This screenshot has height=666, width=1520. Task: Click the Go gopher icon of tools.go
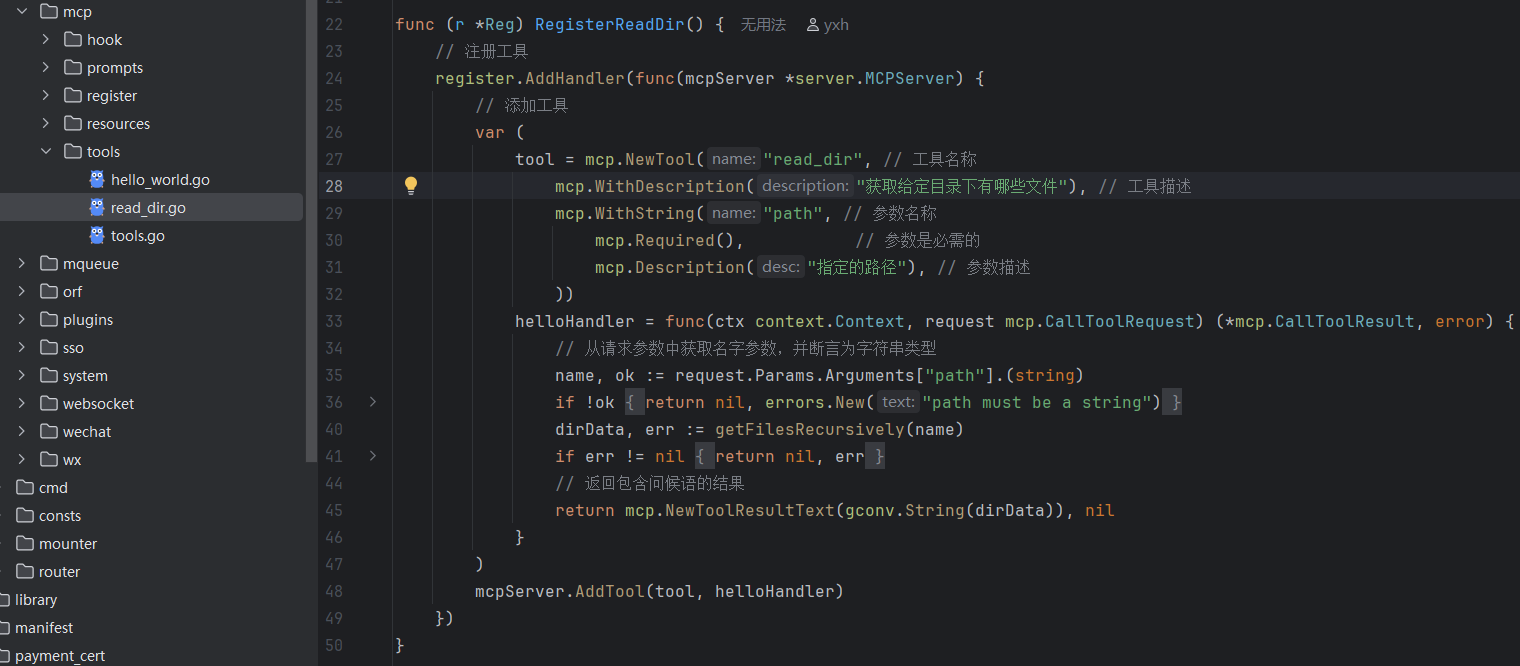tap(97, 236)
